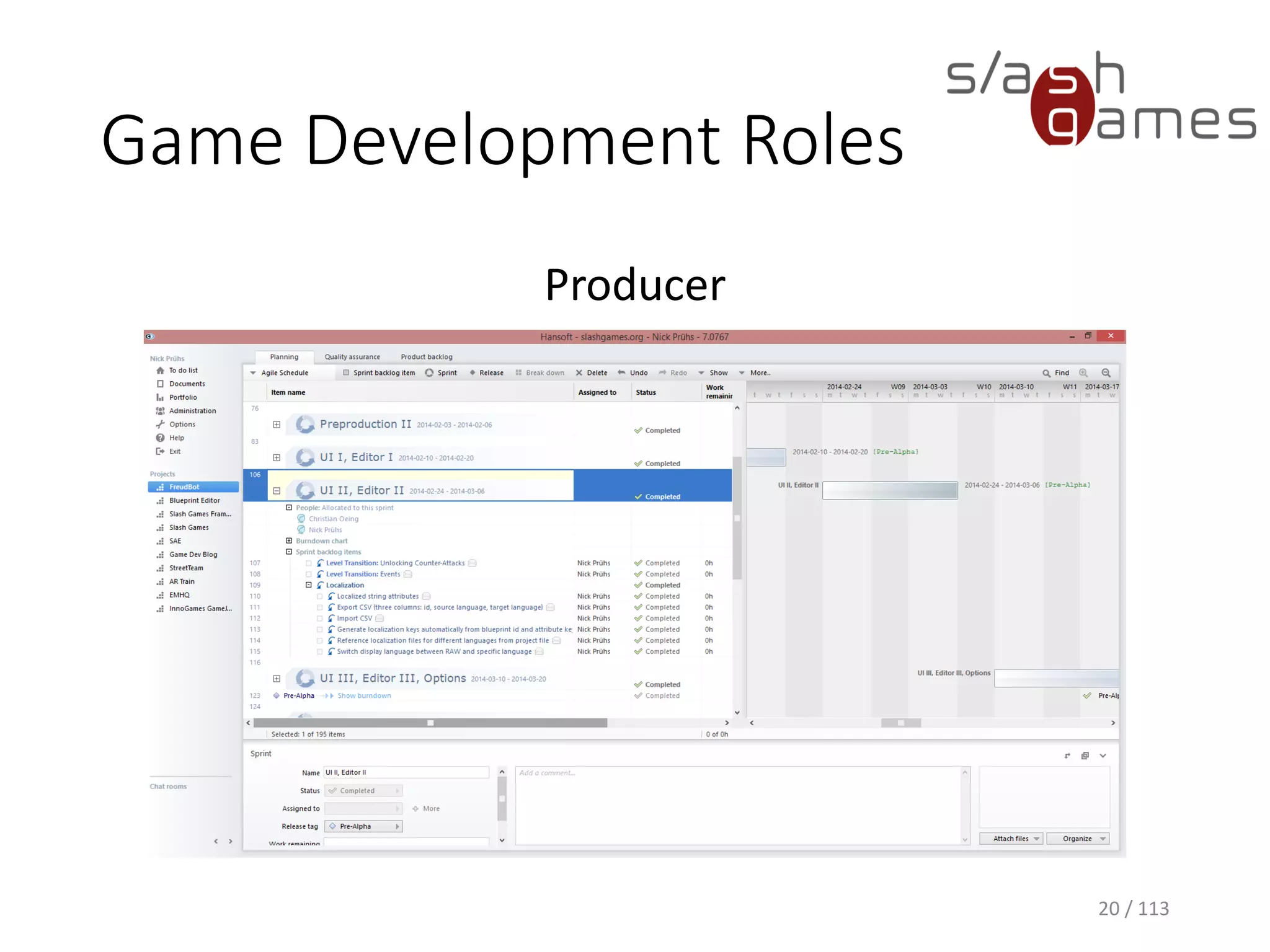Expand the Burndown chart node
Screen dimensions: 1270x952
(289, 541)
